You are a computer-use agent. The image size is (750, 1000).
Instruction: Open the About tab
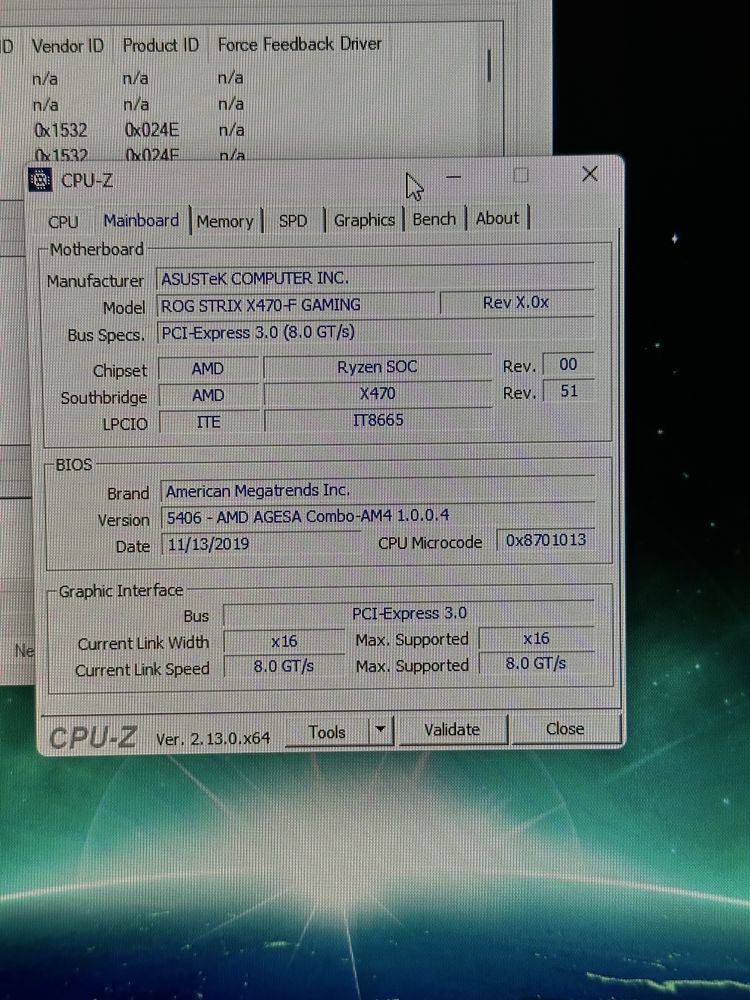click(497, 219)
